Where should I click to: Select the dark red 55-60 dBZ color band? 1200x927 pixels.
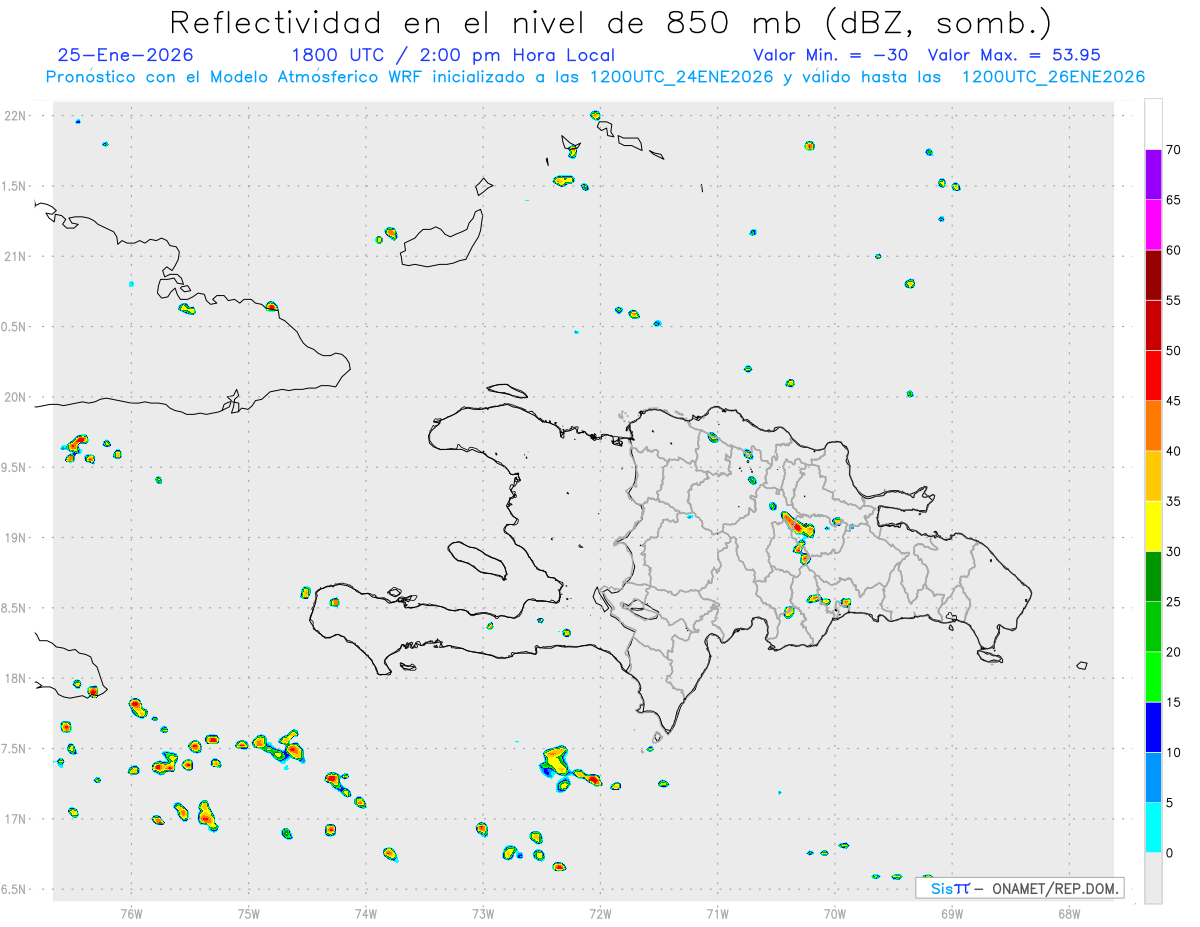click(1153, 275)
